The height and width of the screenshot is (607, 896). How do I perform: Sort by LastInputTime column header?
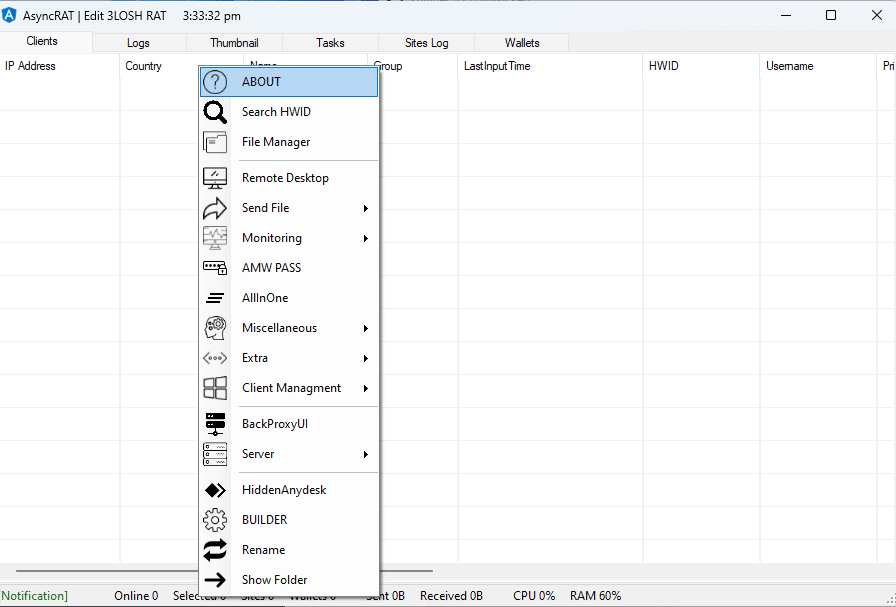click(550, 66)
